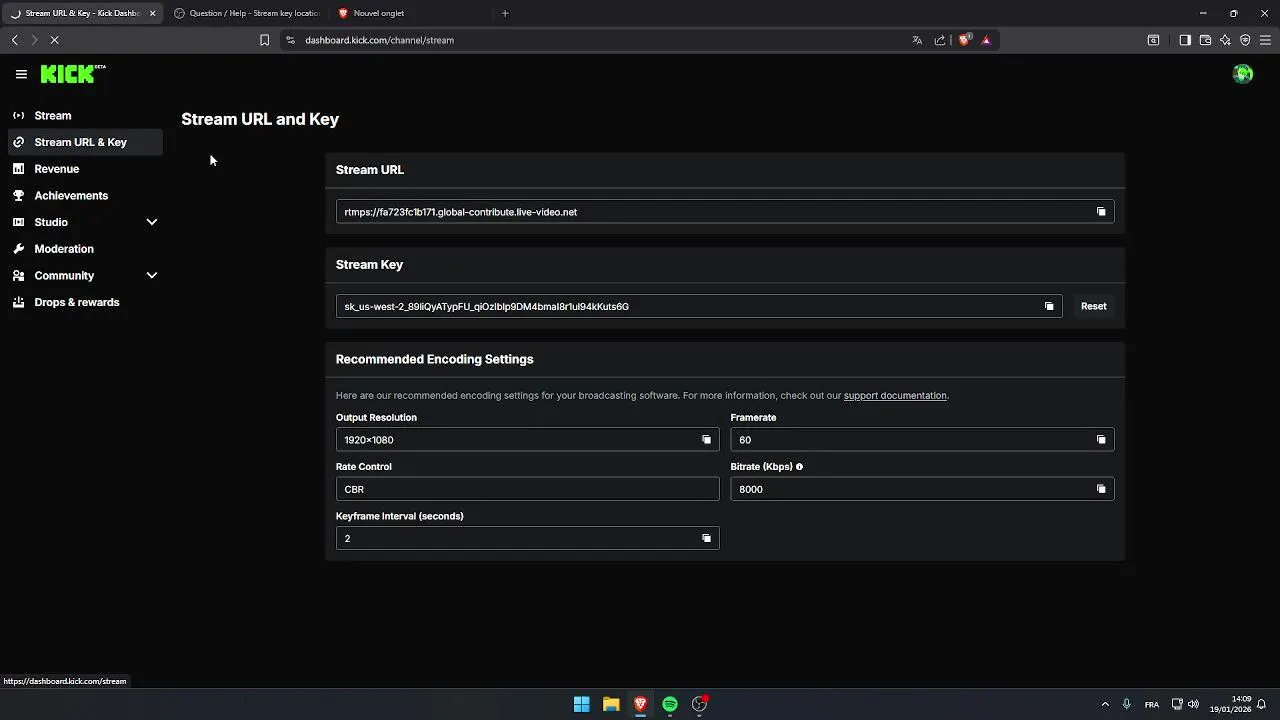
Task: Close the Stream URL & Key browser tab
Action: coord(152,13)
